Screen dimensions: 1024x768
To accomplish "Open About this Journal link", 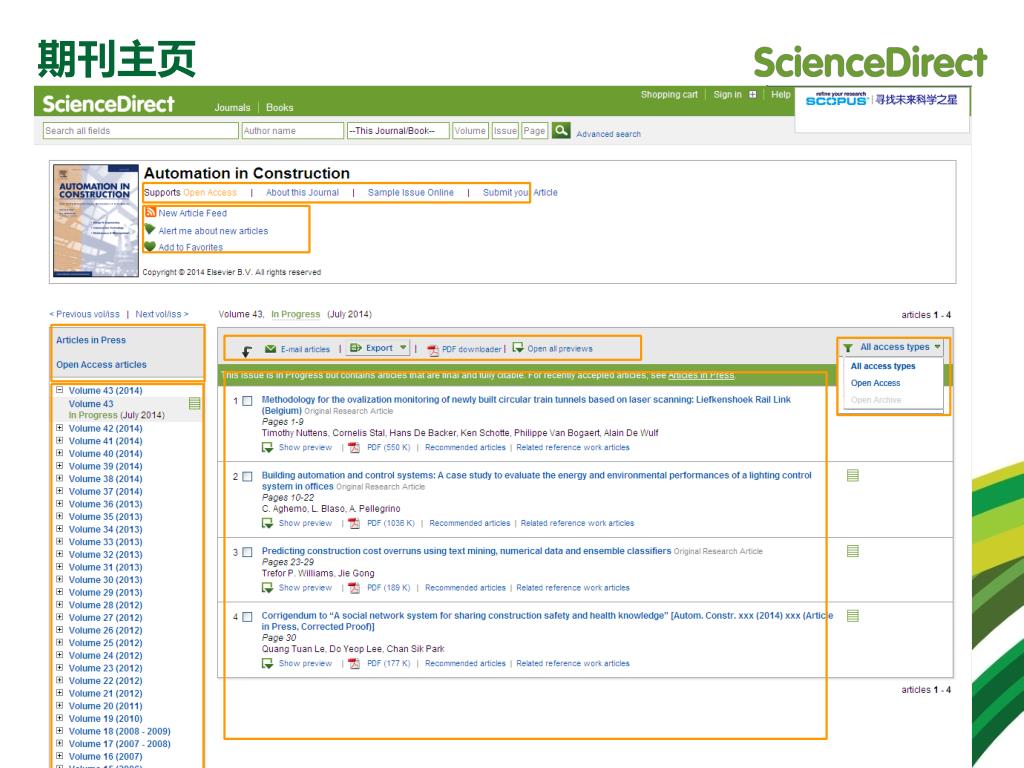I will [x=302, y=193].
